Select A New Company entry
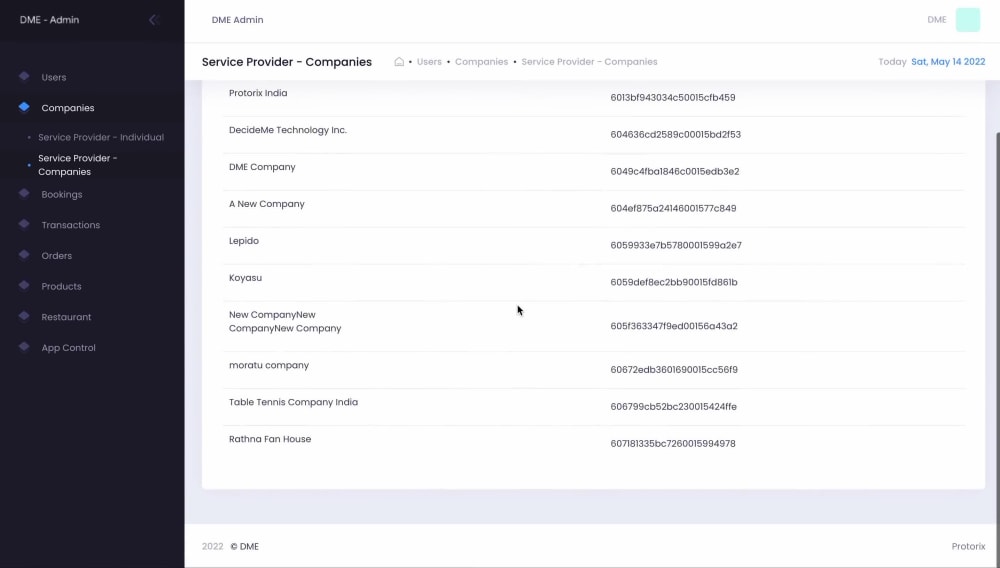This screenshot has height=568, width=1000. point(267,204)
